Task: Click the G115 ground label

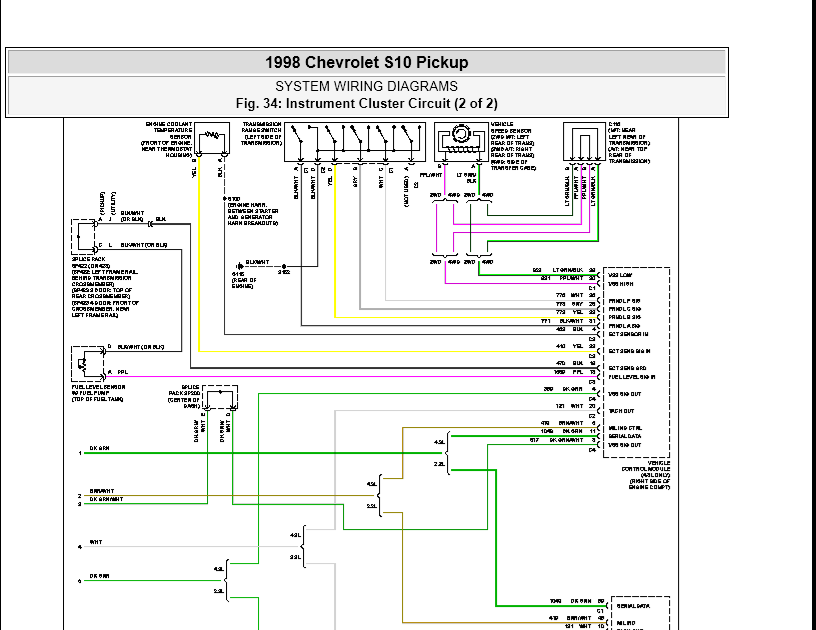Action: click(244, 280)
